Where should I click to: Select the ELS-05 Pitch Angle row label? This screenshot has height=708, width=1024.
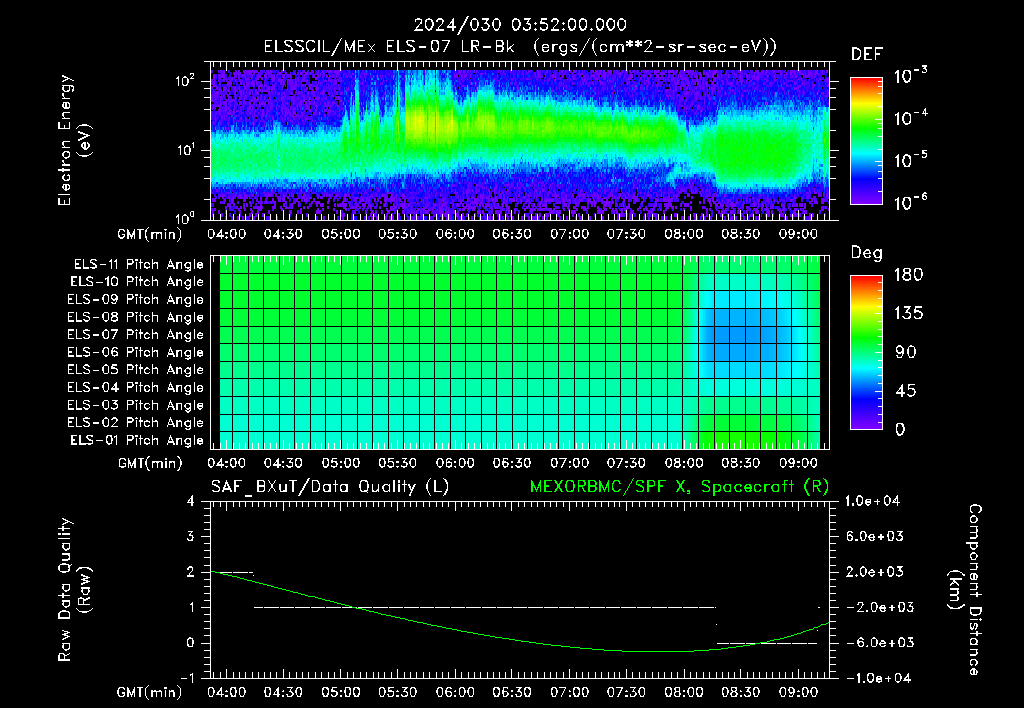click(135, 370)
